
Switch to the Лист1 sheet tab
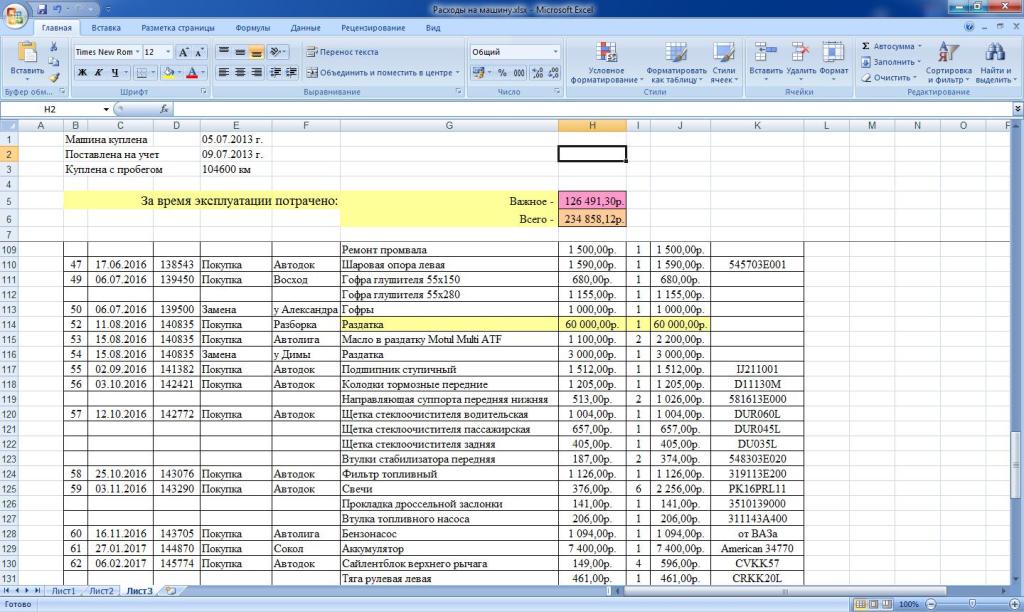[x=63, y=591]
